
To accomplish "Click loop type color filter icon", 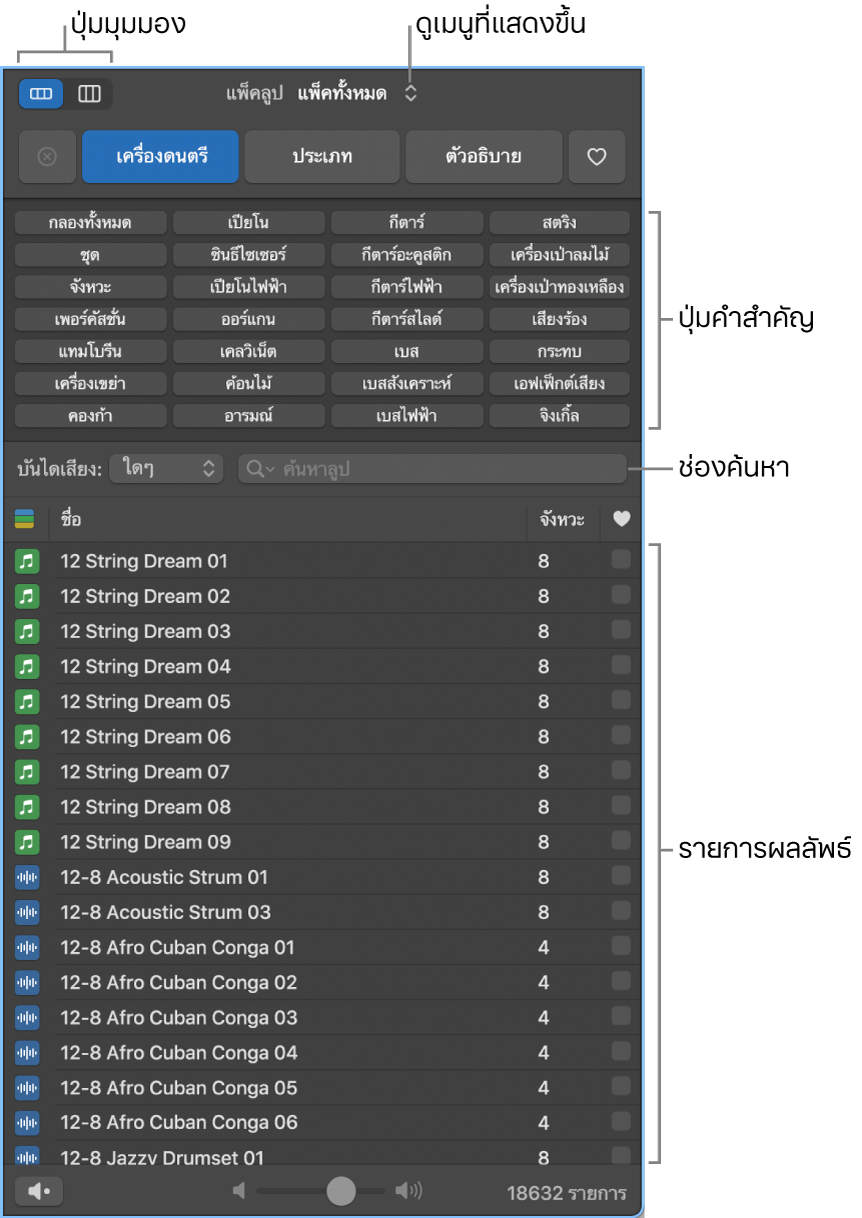I will [x=25, y=519].
